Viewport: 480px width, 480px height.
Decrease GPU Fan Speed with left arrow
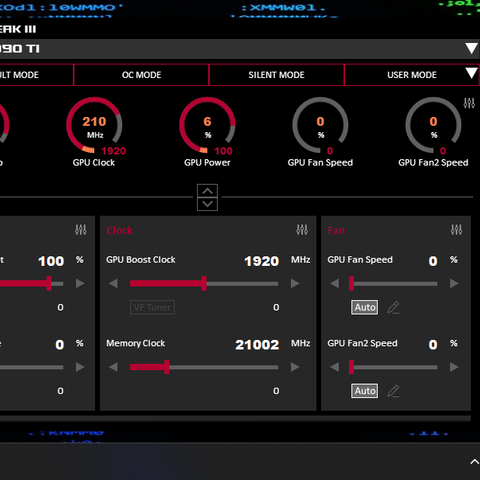pos(335,284)
